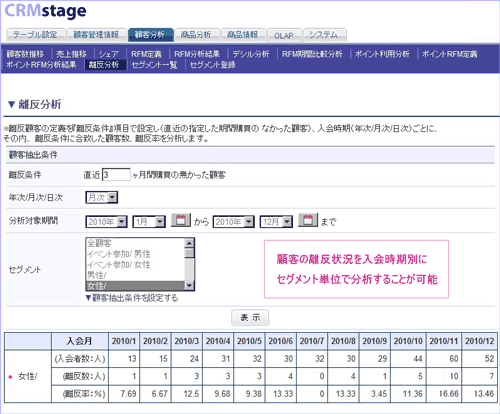Open RFM分析結果 submenu item
Screen dimensions: 500x414
pos(197,54)
